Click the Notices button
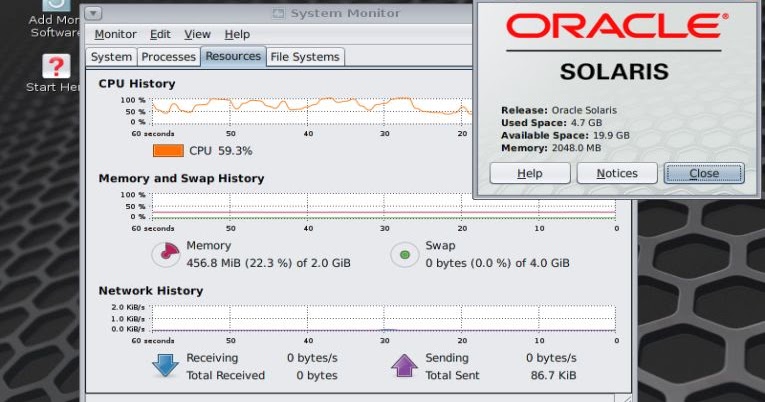 pyautogui.click(x=617, y=173)
